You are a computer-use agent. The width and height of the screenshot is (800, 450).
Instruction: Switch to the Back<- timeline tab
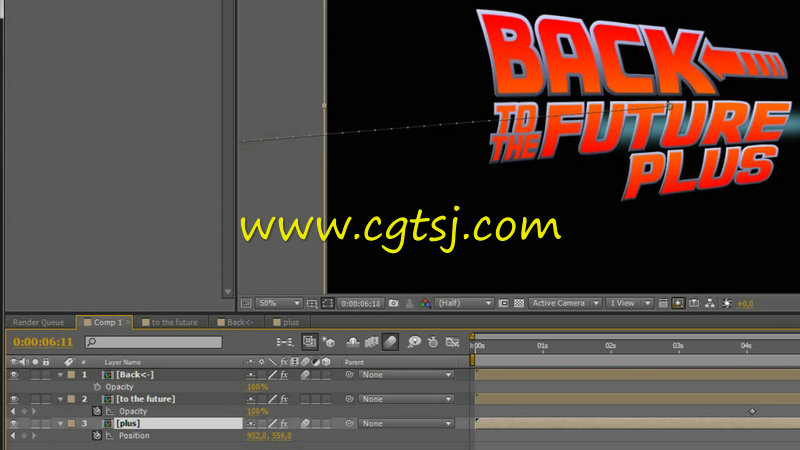point(236,322)
